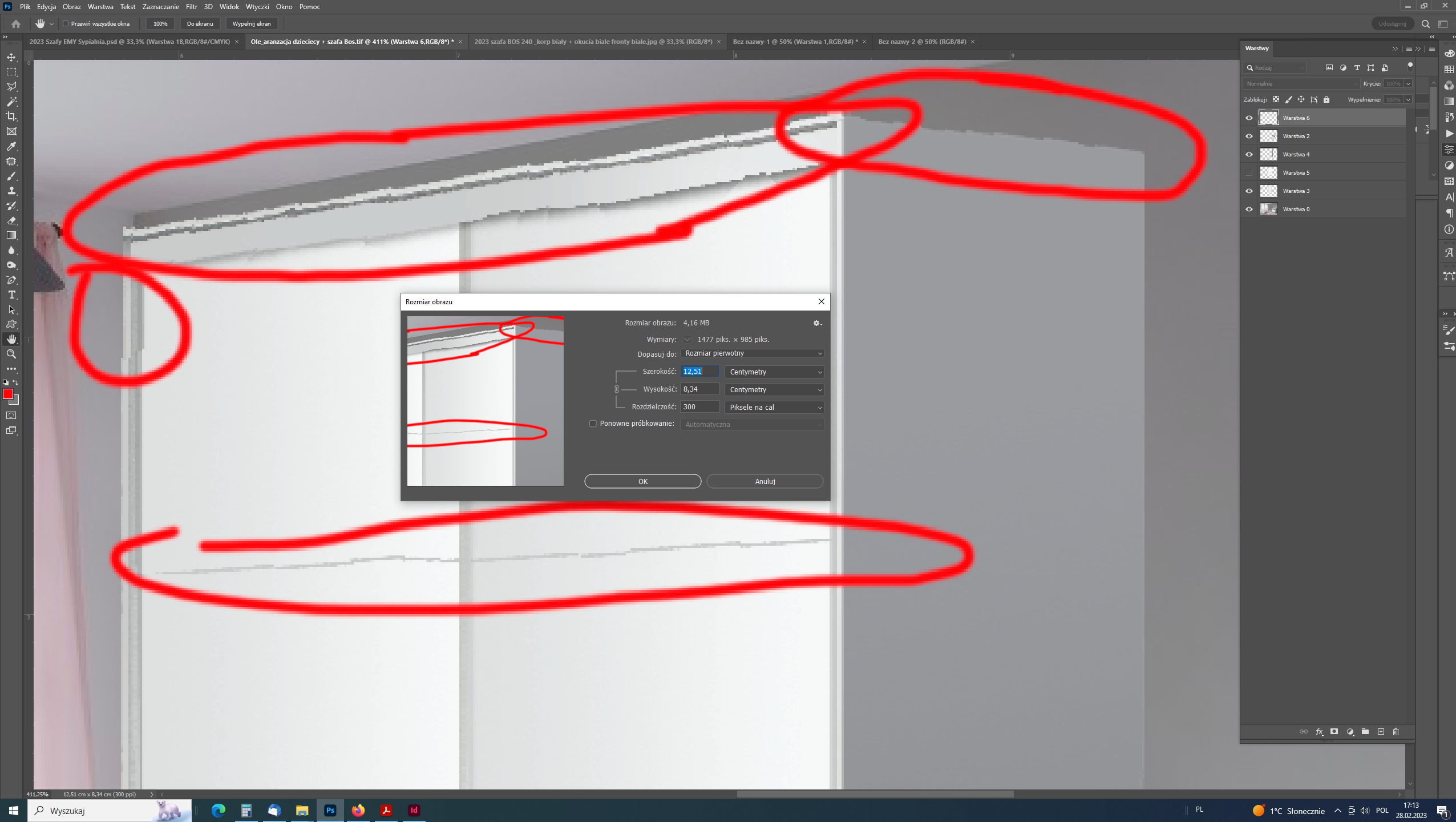This screenshot has height=822, width=1456.
Task: Confirm image size by clicking OK
Action: (x=642, y=481)
